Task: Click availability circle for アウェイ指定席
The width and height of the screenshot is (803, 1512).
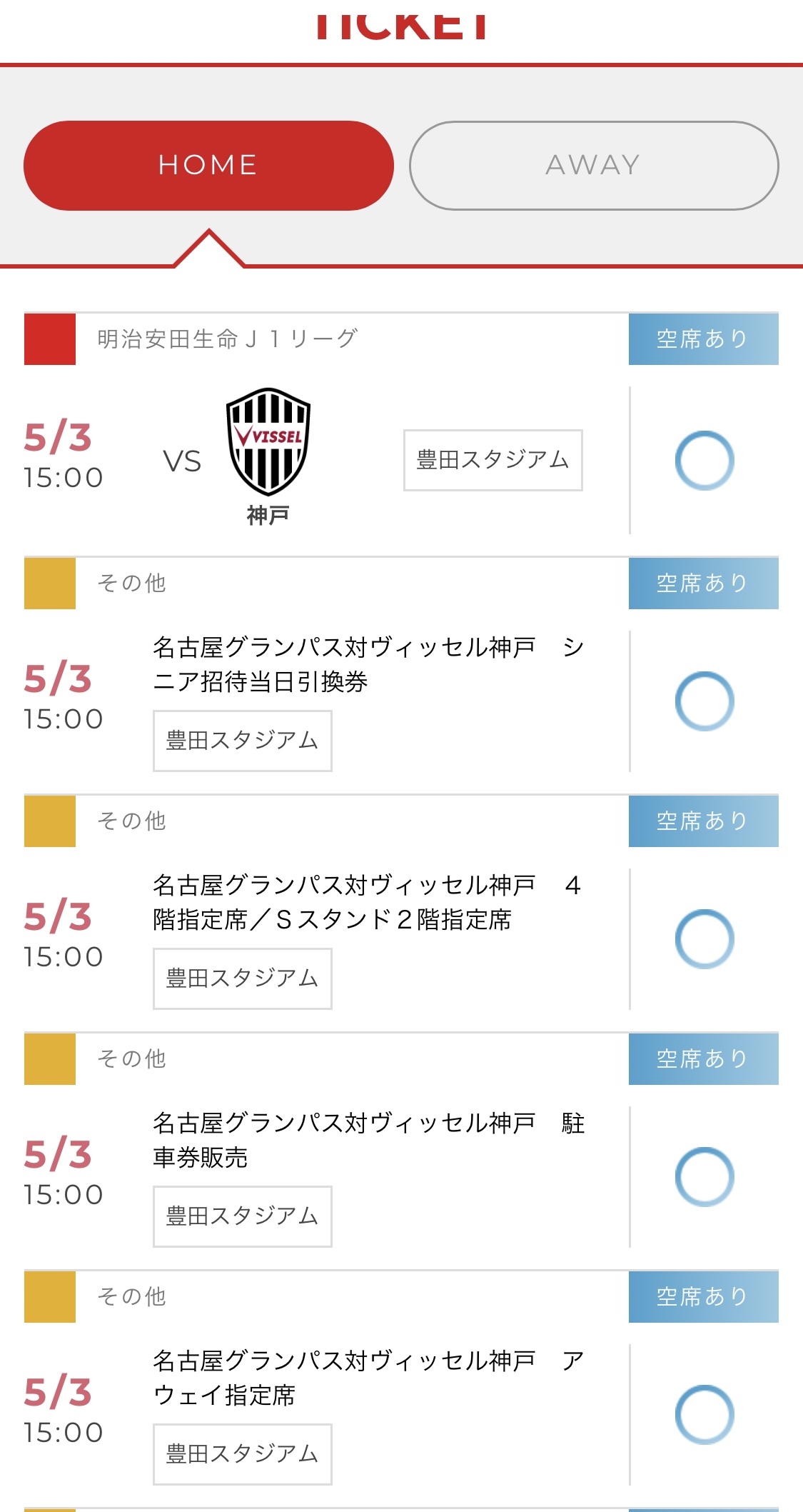Action: [x=704, y=1415]
